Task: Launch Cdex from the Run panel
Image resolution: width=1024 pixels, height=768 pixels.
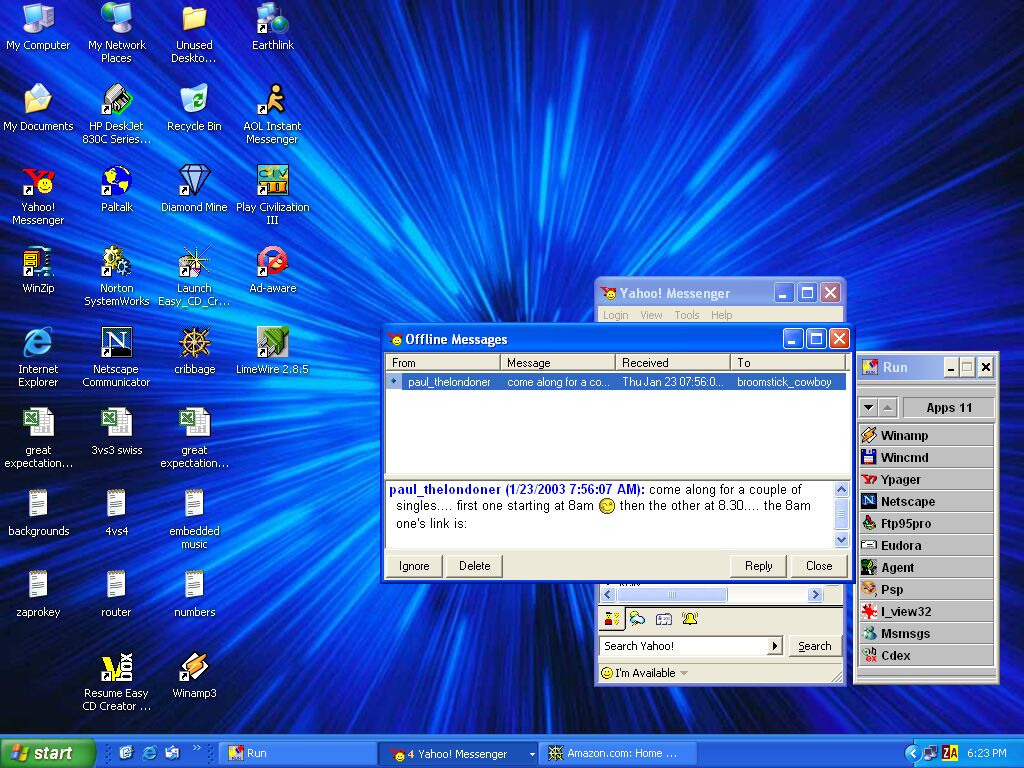Action: (x=926, y=655)
